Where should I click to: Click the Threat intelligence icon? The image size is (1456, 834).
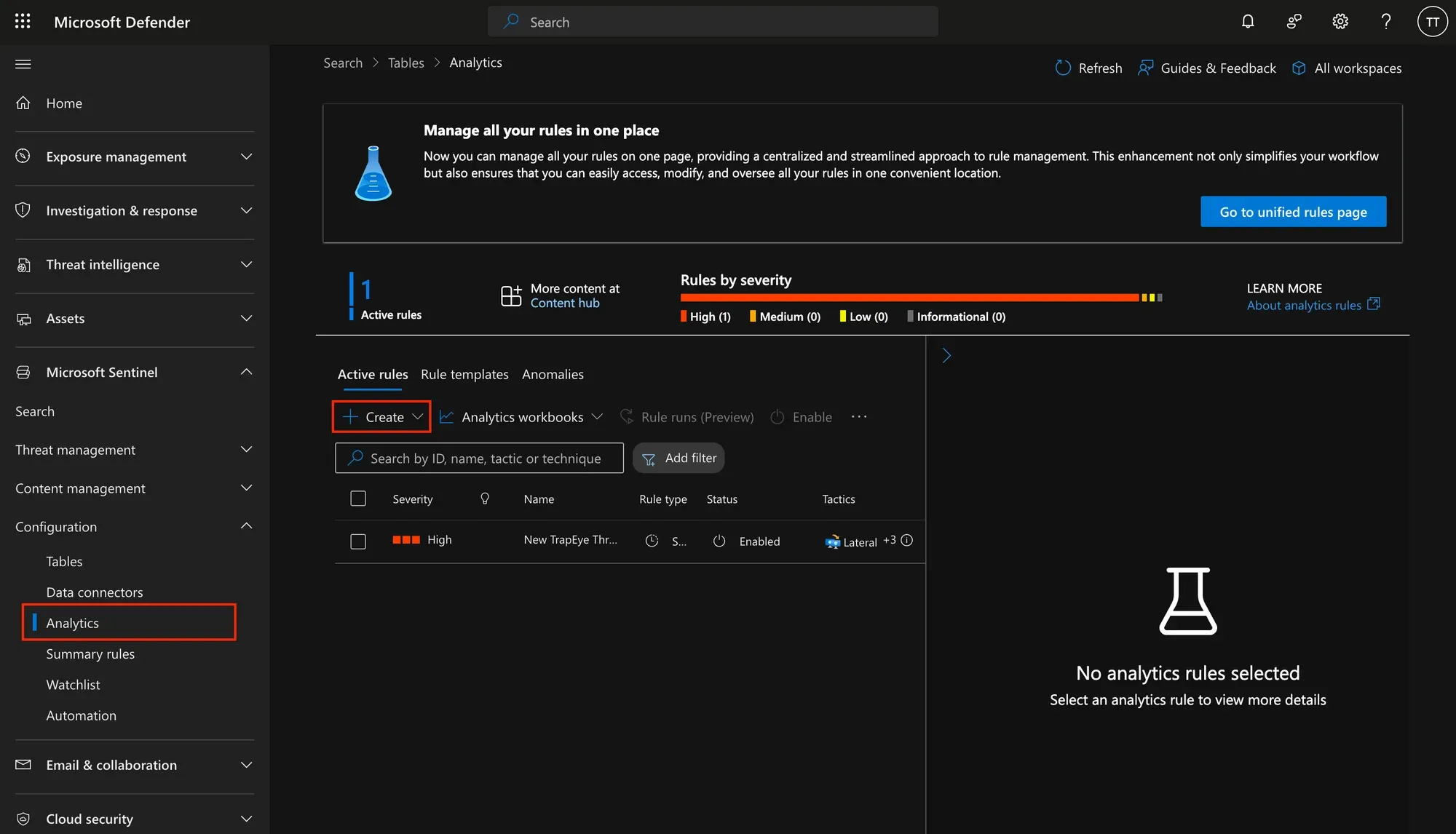coord(23,264)
